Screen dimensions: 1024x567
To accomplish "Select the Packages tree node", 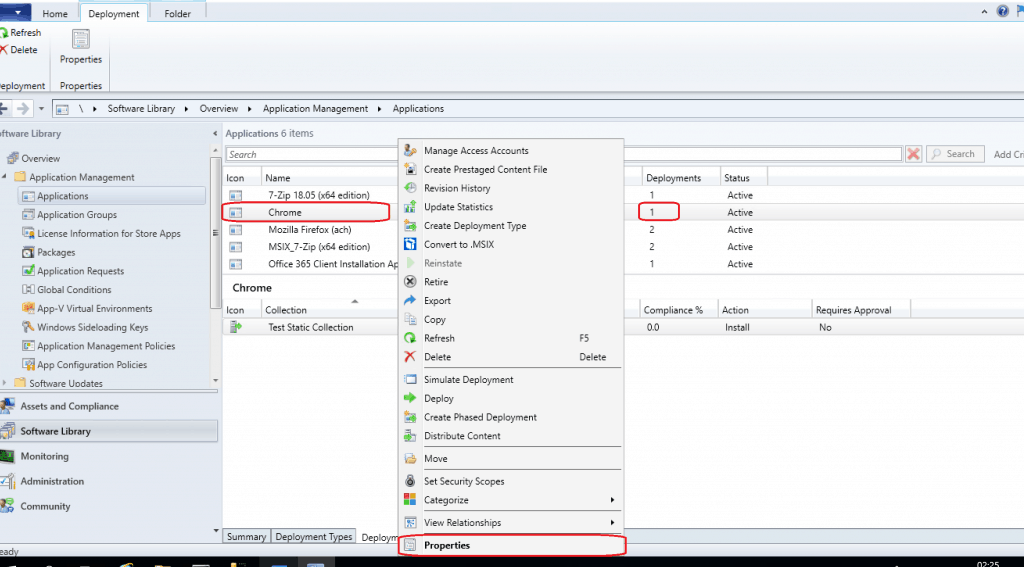I will coord(56,253).
